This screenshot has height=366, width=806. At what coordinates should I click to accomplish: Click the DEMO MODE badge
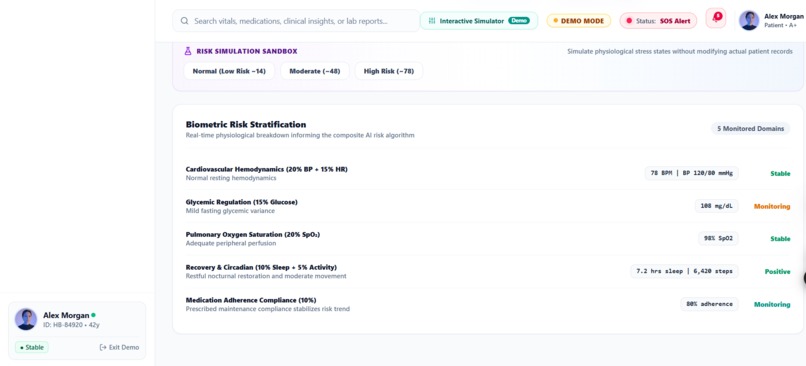click(x=578, y=21)
